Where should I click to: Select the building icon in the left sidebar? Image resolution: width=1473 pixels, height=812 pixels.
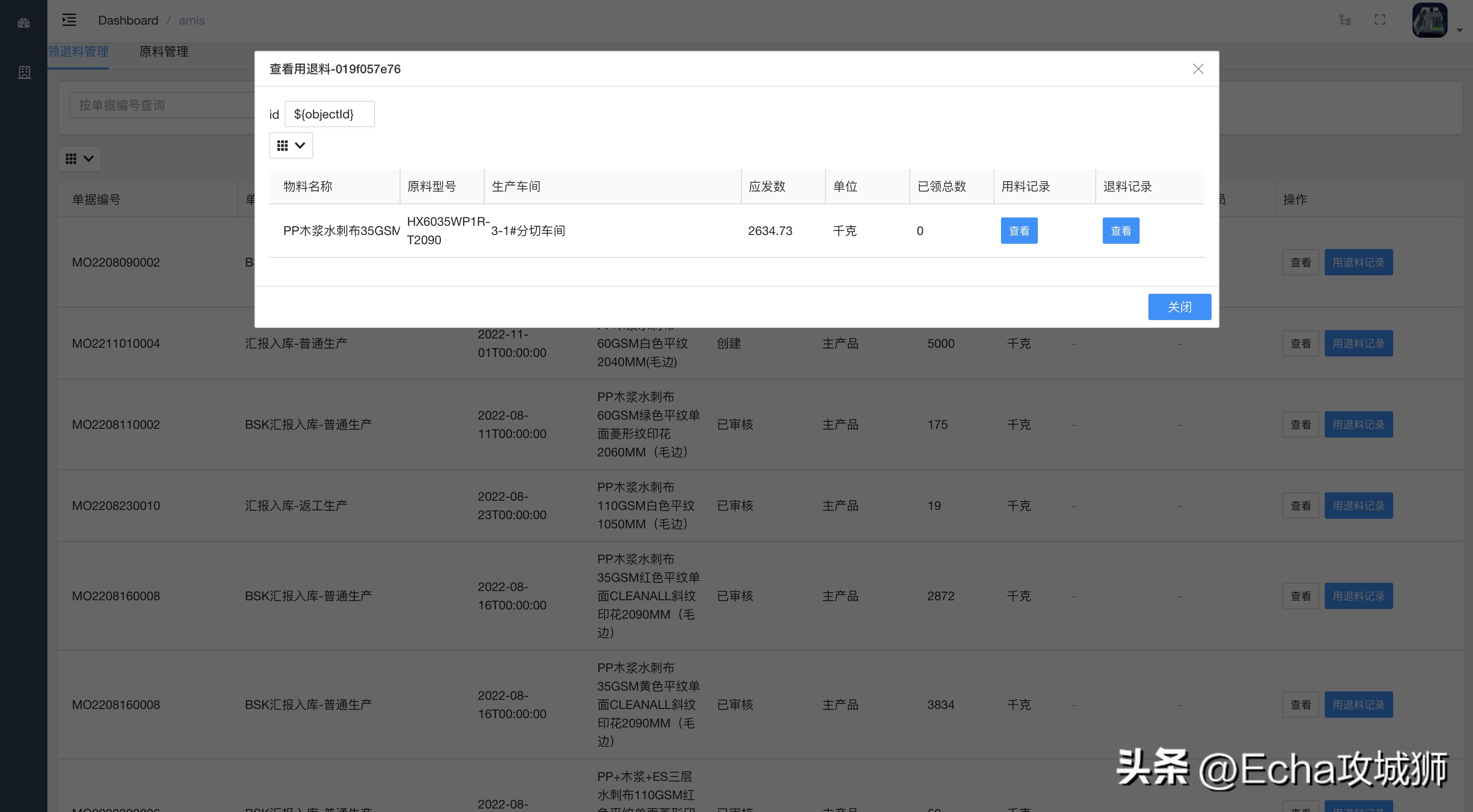tap(24, 73)
